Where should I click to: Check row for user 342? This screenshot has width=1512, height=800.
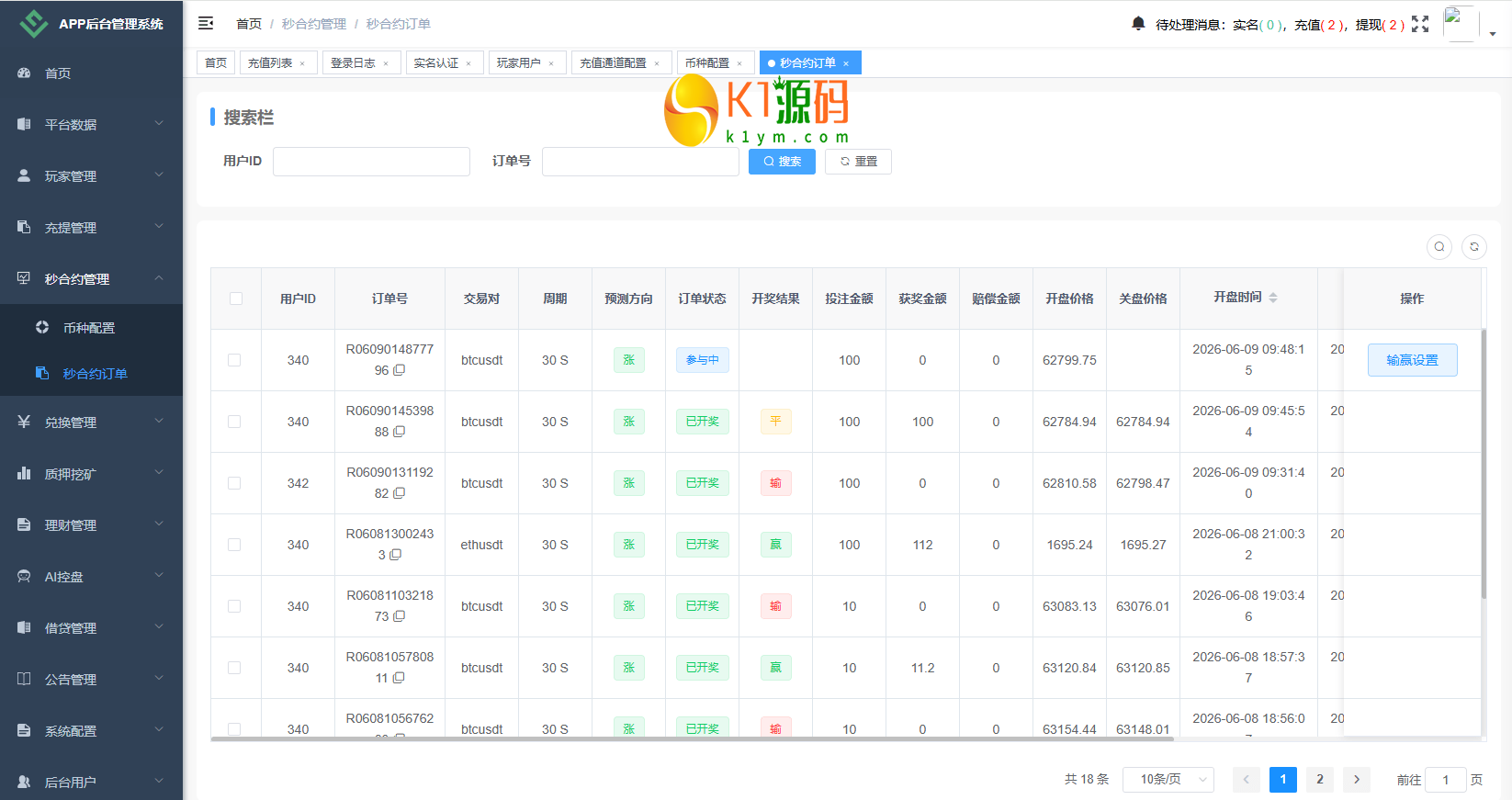(x=234, y=483)
